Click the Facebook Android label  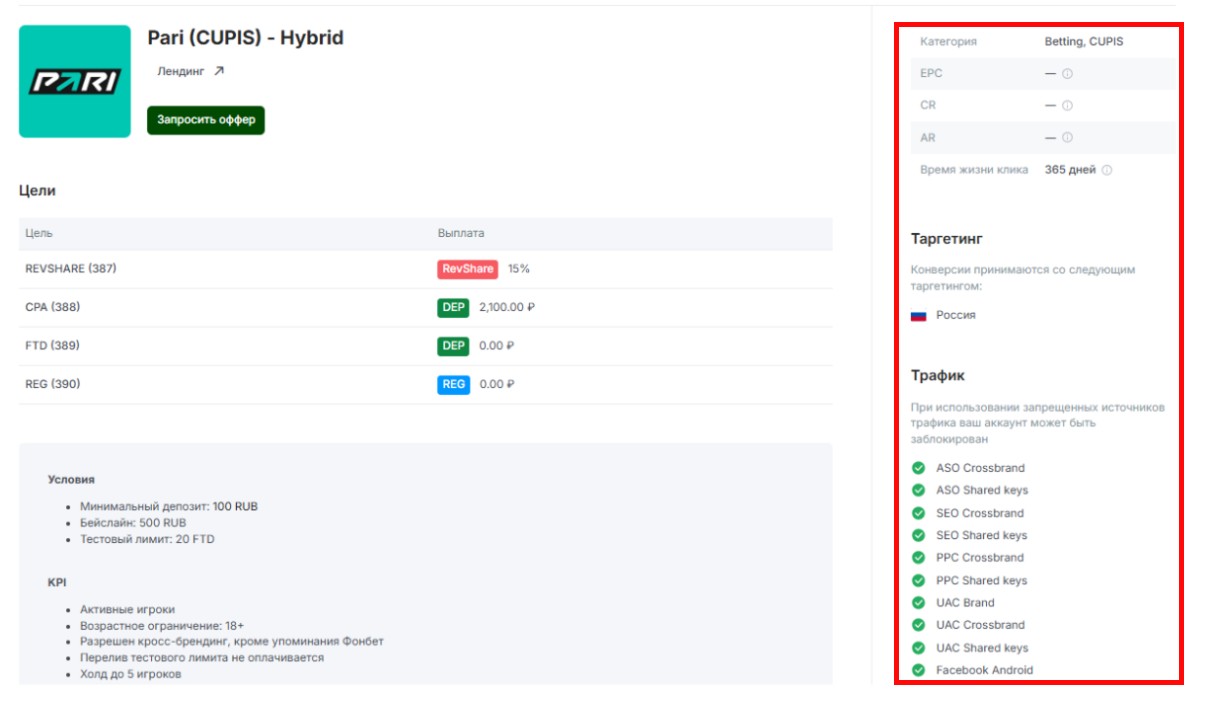(985, 670)
